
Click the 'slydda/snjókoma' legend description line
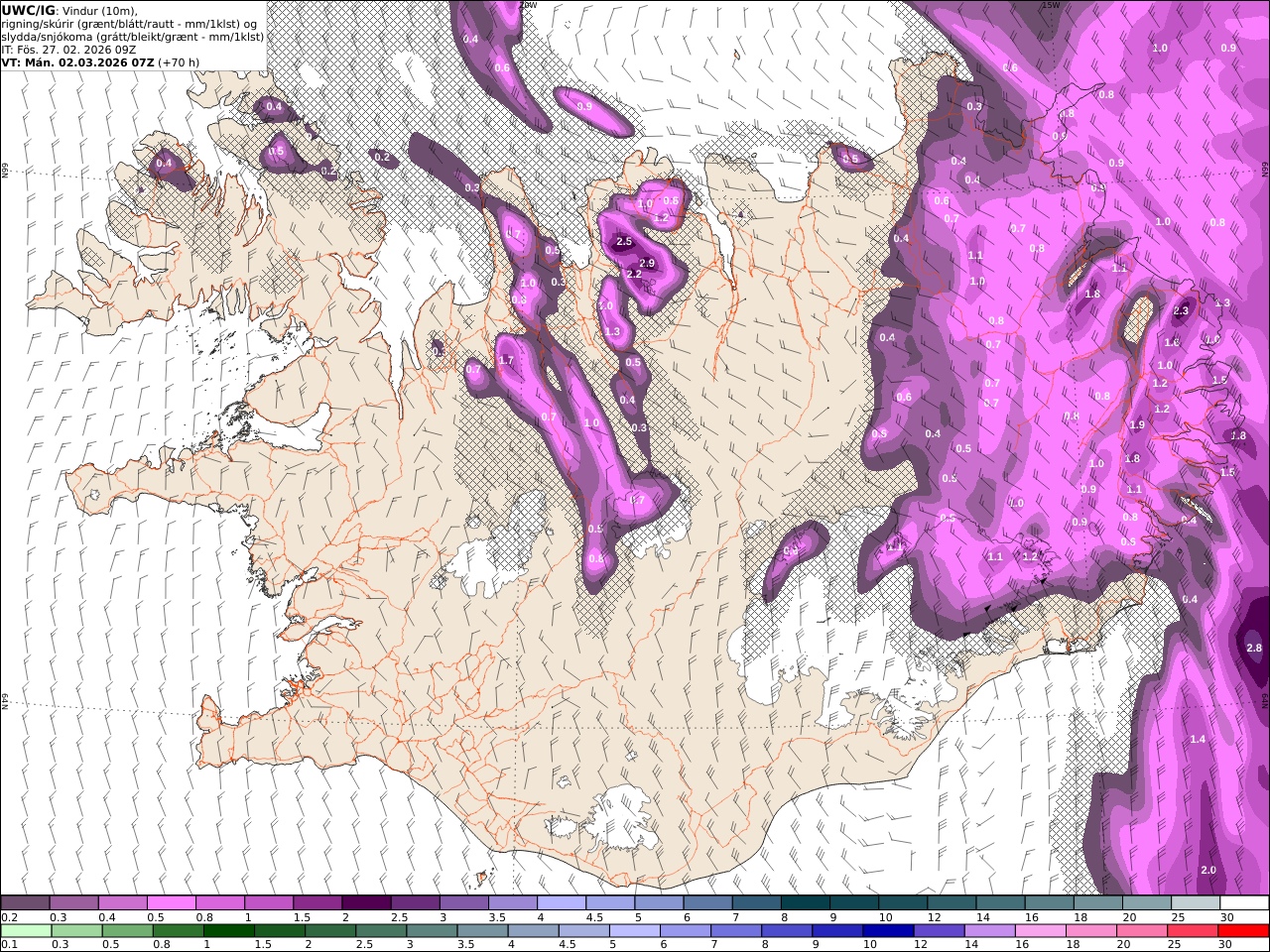(x=133, y=37)
